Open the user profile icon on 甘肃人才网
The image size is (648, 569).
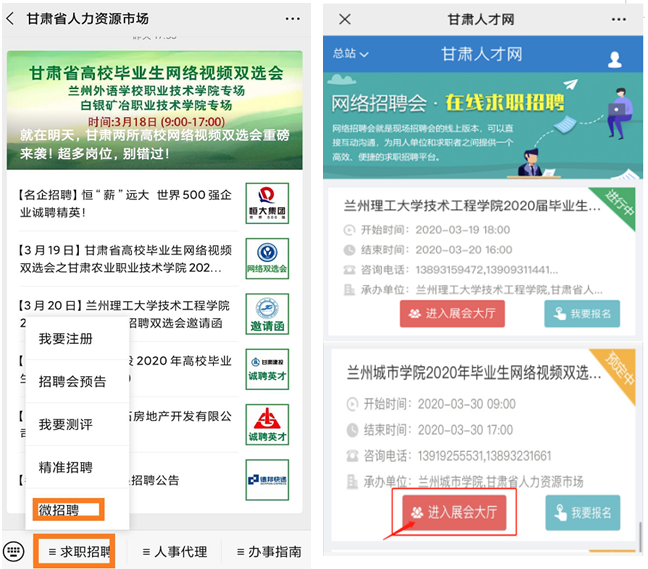(x=615, y=59)
